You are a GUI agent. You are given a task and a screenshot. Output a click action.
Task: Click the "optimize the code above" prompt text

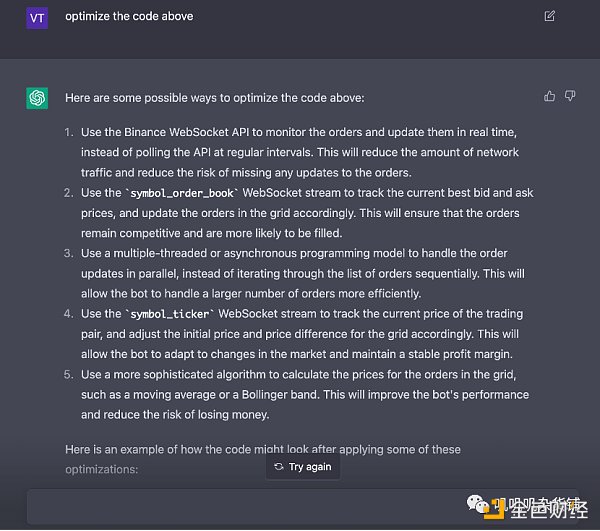[129, 17]
